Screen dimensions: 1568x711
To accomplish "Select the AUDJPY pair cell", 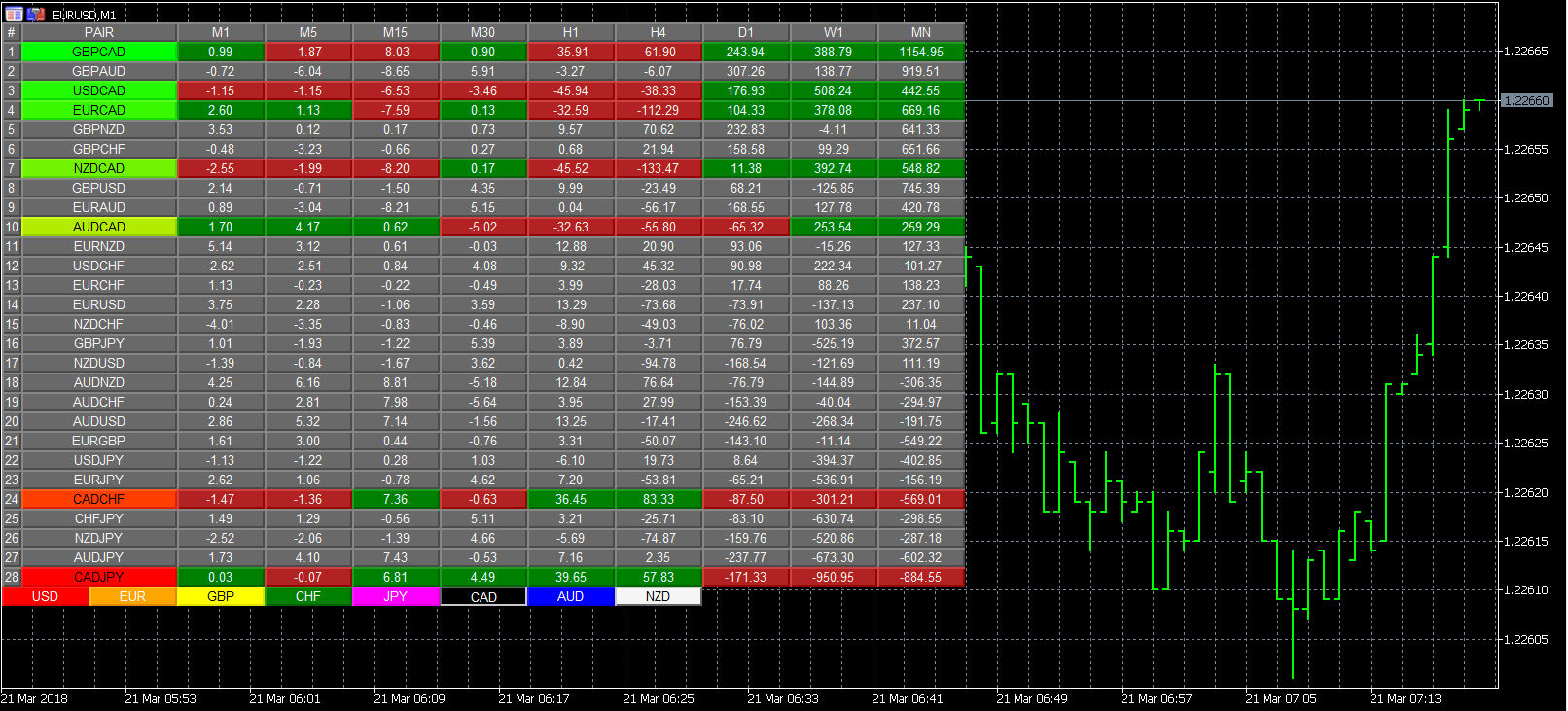I will [x=99, y=557].
